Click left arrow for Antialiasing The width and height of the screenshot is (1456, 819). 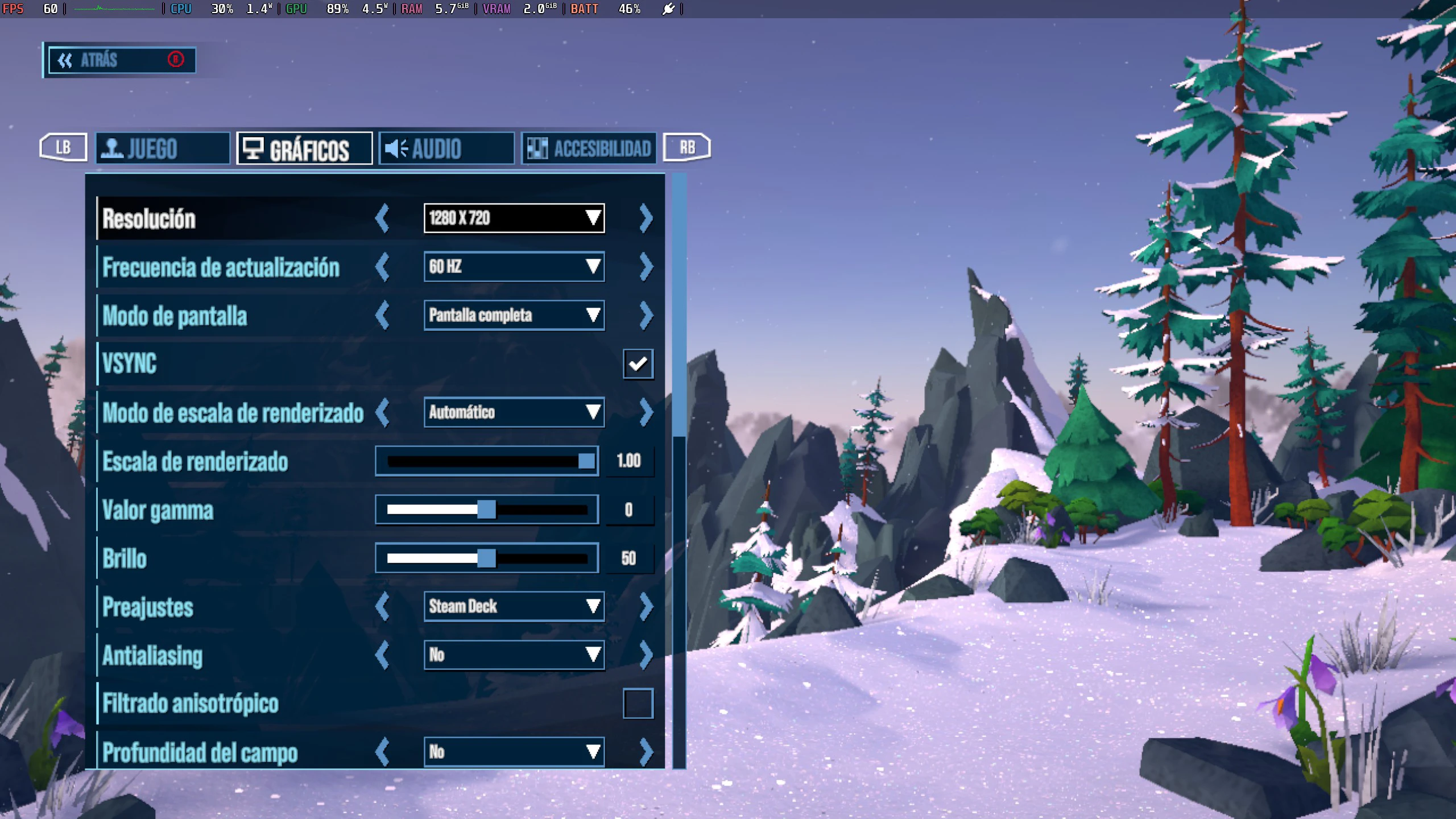coord(383,655)
